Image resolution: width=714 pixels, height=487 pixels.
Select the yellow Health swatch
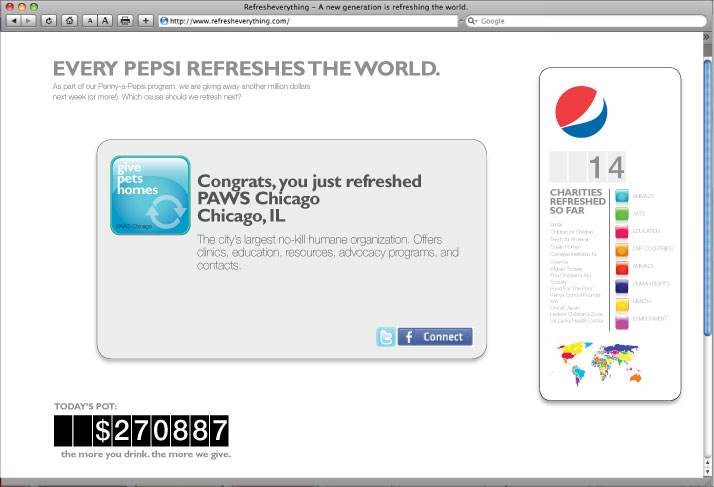(x=622, y=303)
